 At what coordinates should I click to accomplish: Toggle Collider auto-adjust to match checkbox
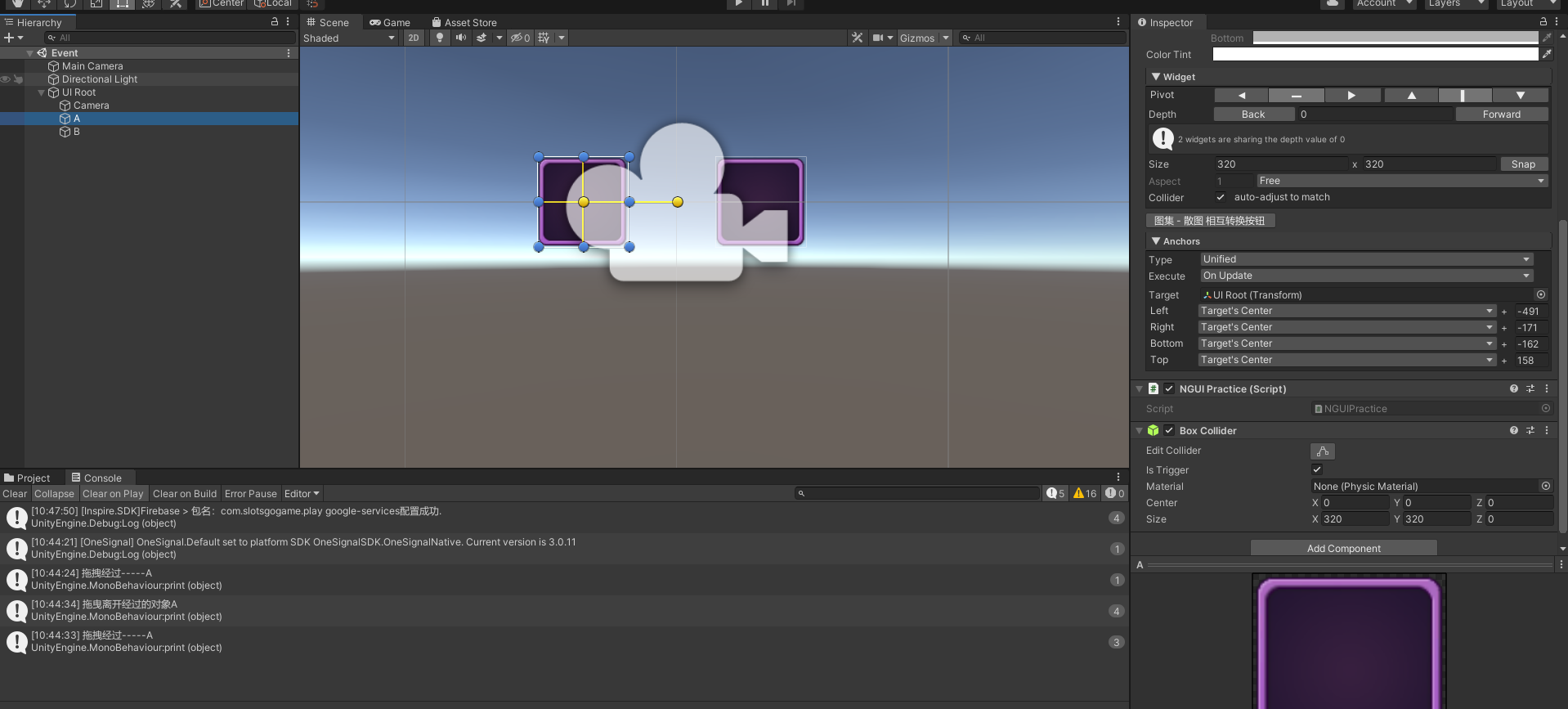(1221, 197)
